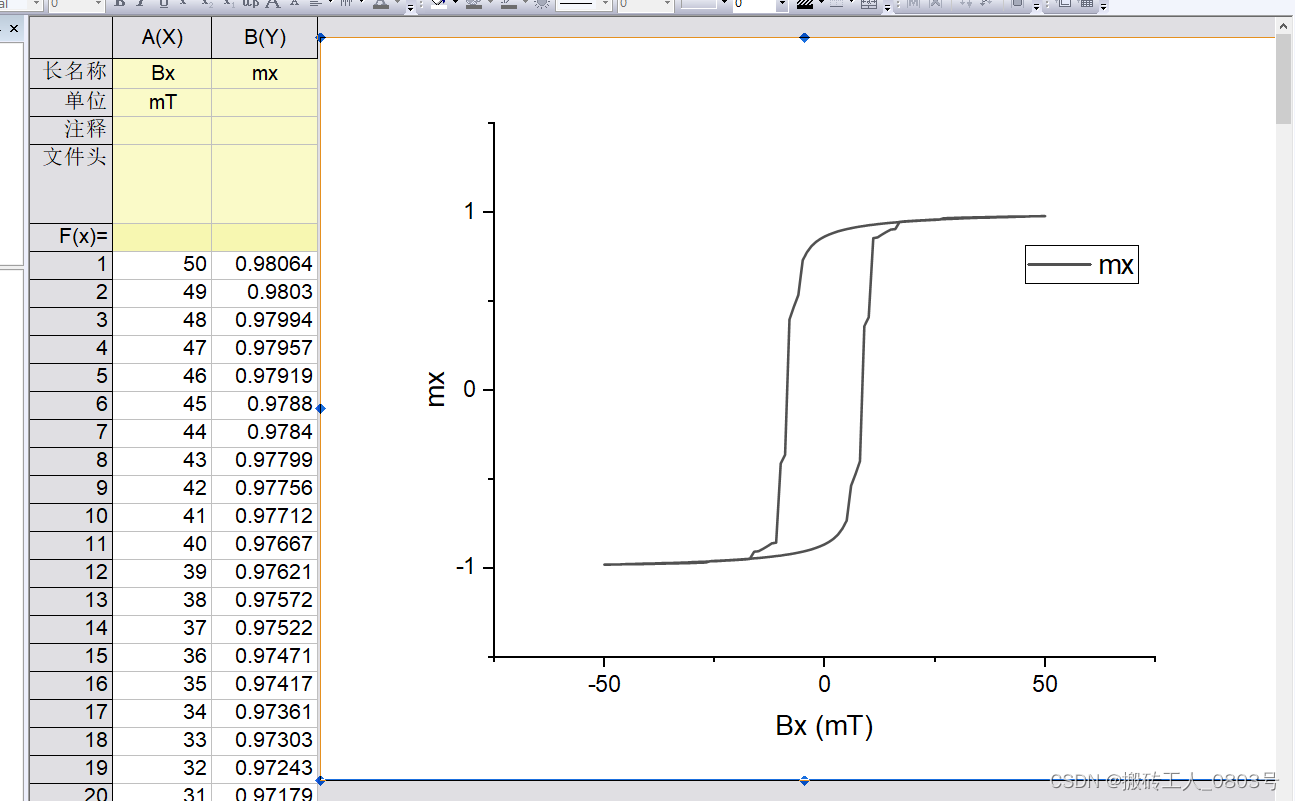Click the vertical scrollbar thumb on the right
The image size is (1295, 801).
(1285, 80)
